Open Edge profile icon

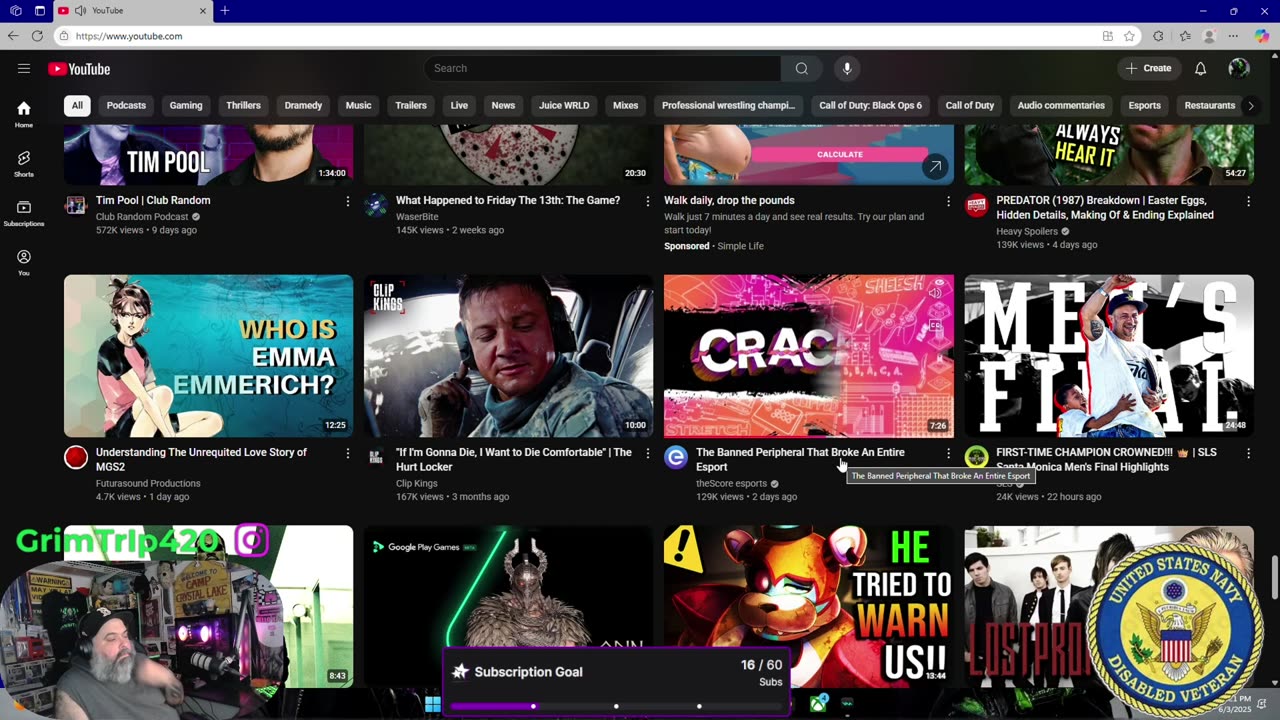(x=1209, y=36)
